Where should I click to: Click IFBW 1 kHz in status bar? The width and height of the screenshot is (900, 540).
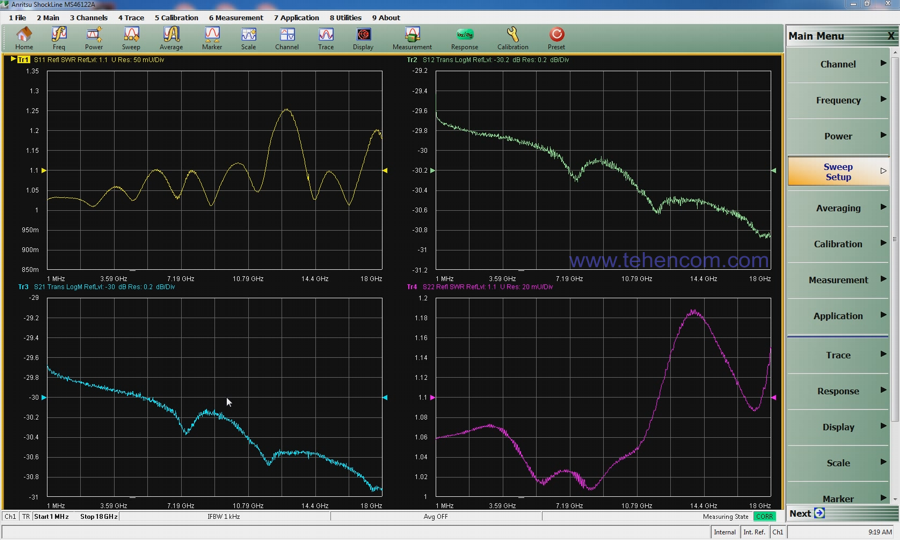[x=224, y=516]
